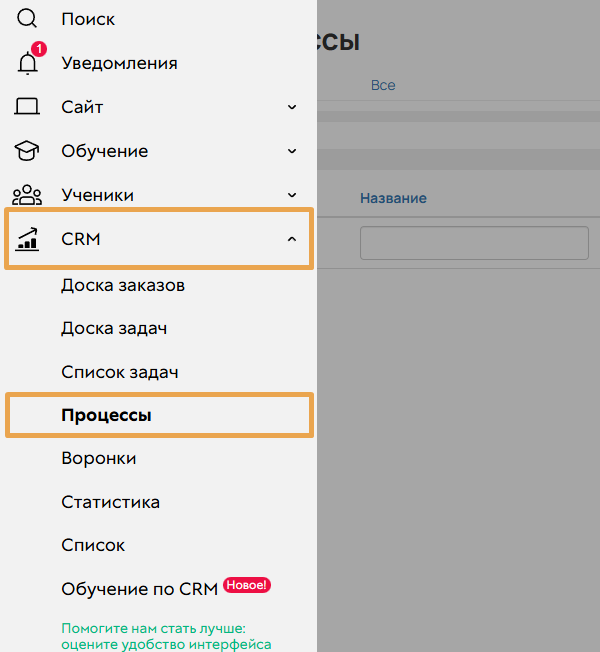Expand the Сайт submenu chevron

(x=292, y=107)
